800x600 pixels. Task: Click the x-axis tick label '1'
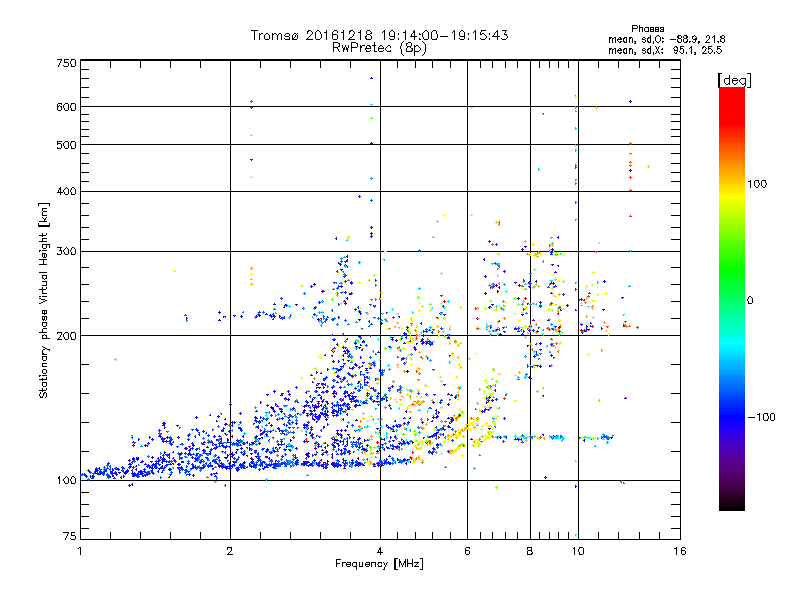pos(80,551)
